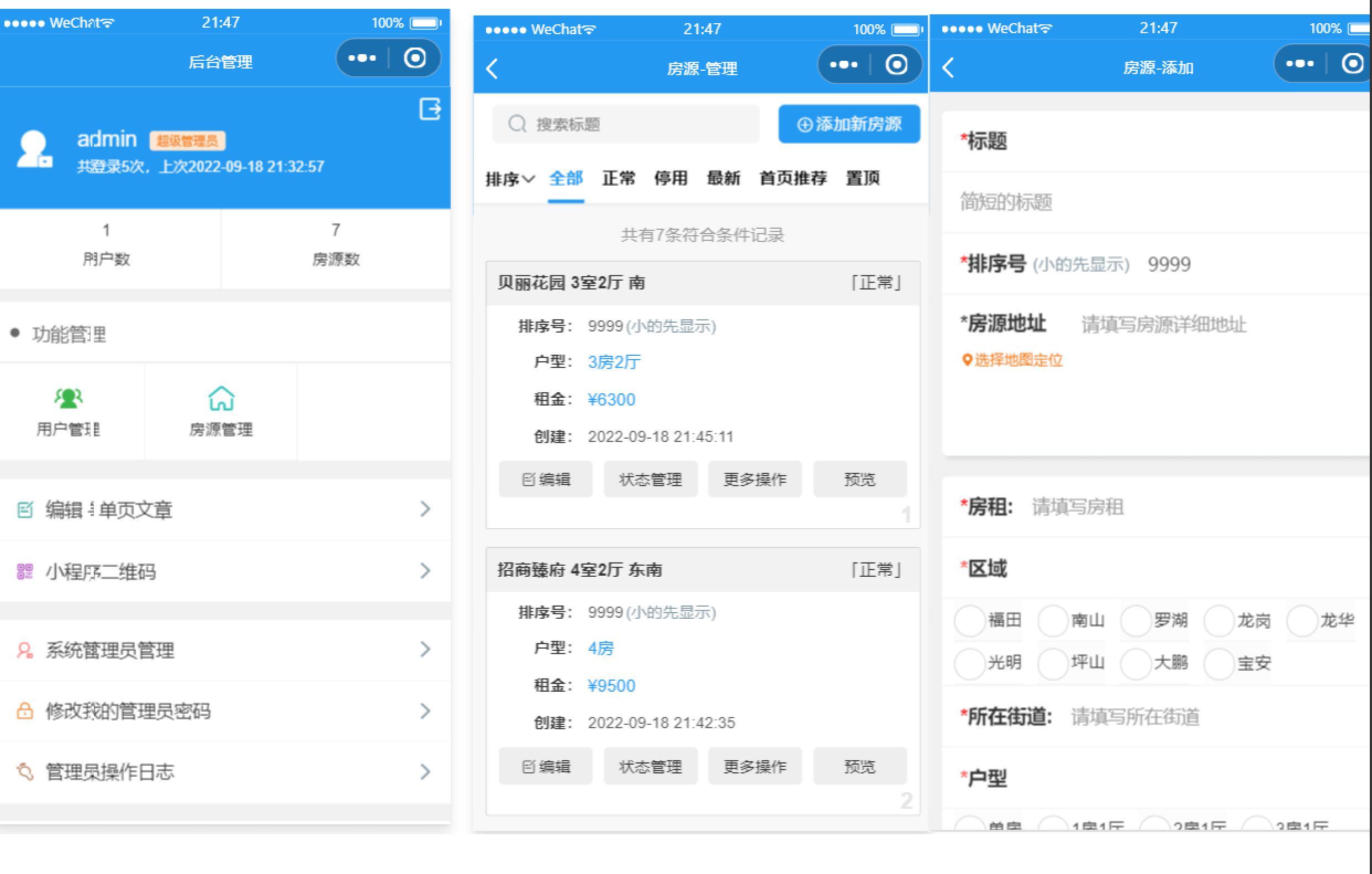
Task: Select the 大鹏 district radio
Action: pos(1136,663)
